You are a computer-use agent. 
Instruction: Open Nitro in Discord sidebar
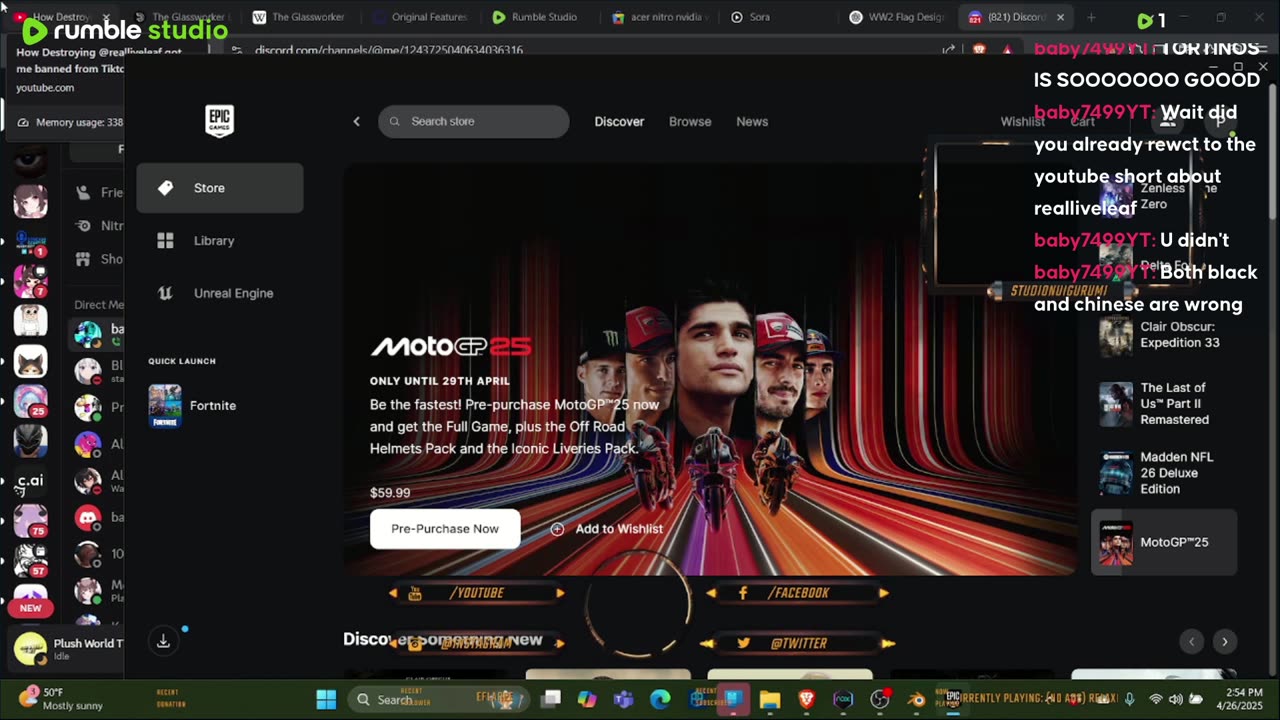coord(100,226)
